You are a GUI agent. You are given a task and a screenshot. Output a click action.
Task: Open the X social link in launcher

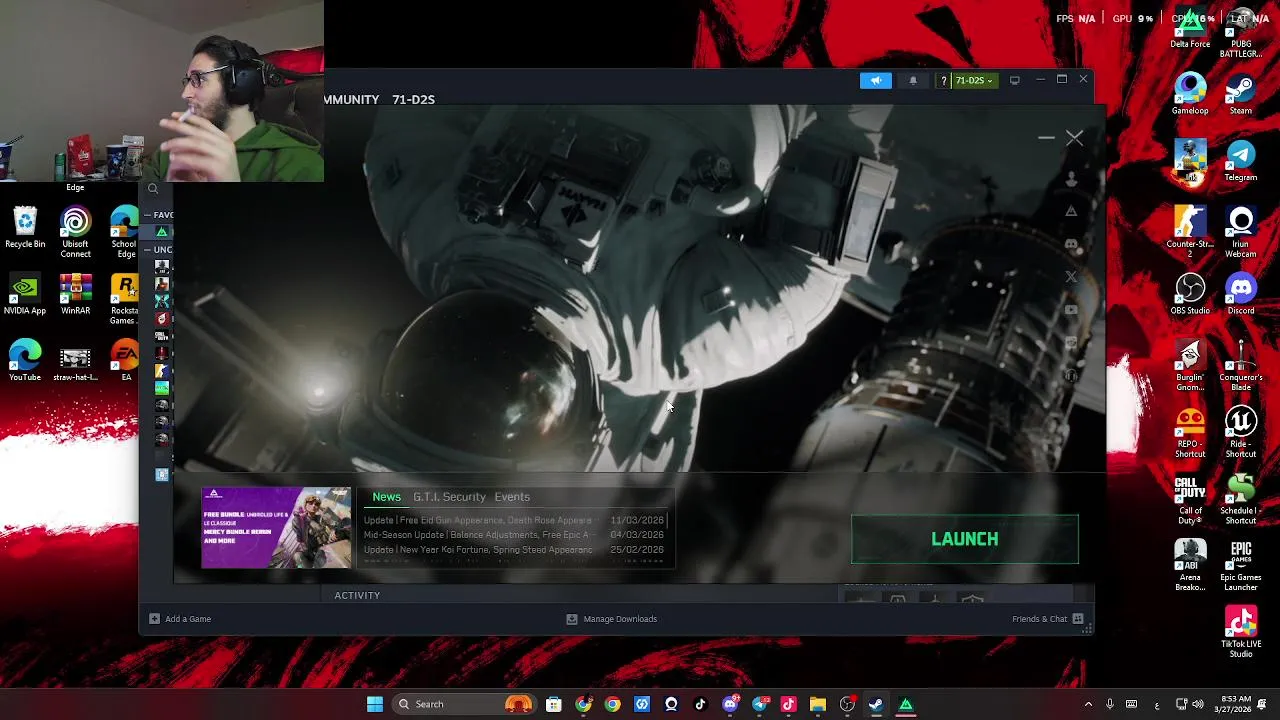click(1071, 277)
